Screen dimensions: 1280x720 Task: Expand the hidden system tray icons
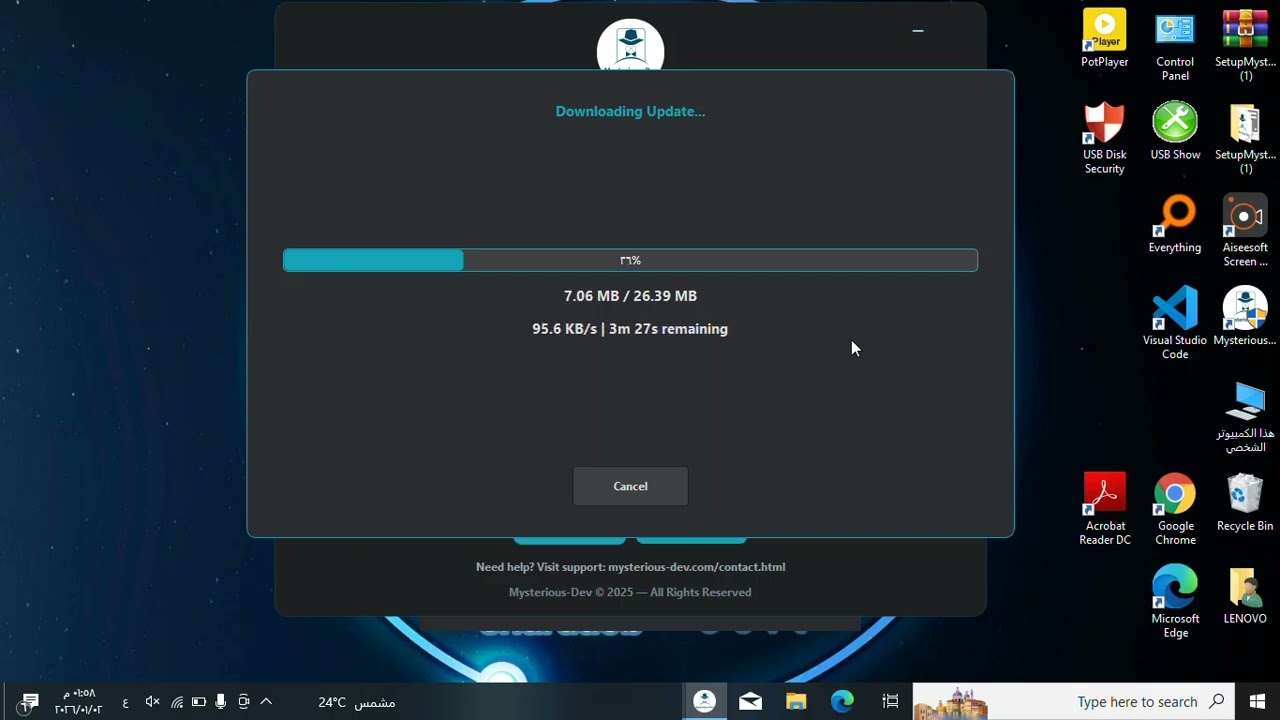266,702
